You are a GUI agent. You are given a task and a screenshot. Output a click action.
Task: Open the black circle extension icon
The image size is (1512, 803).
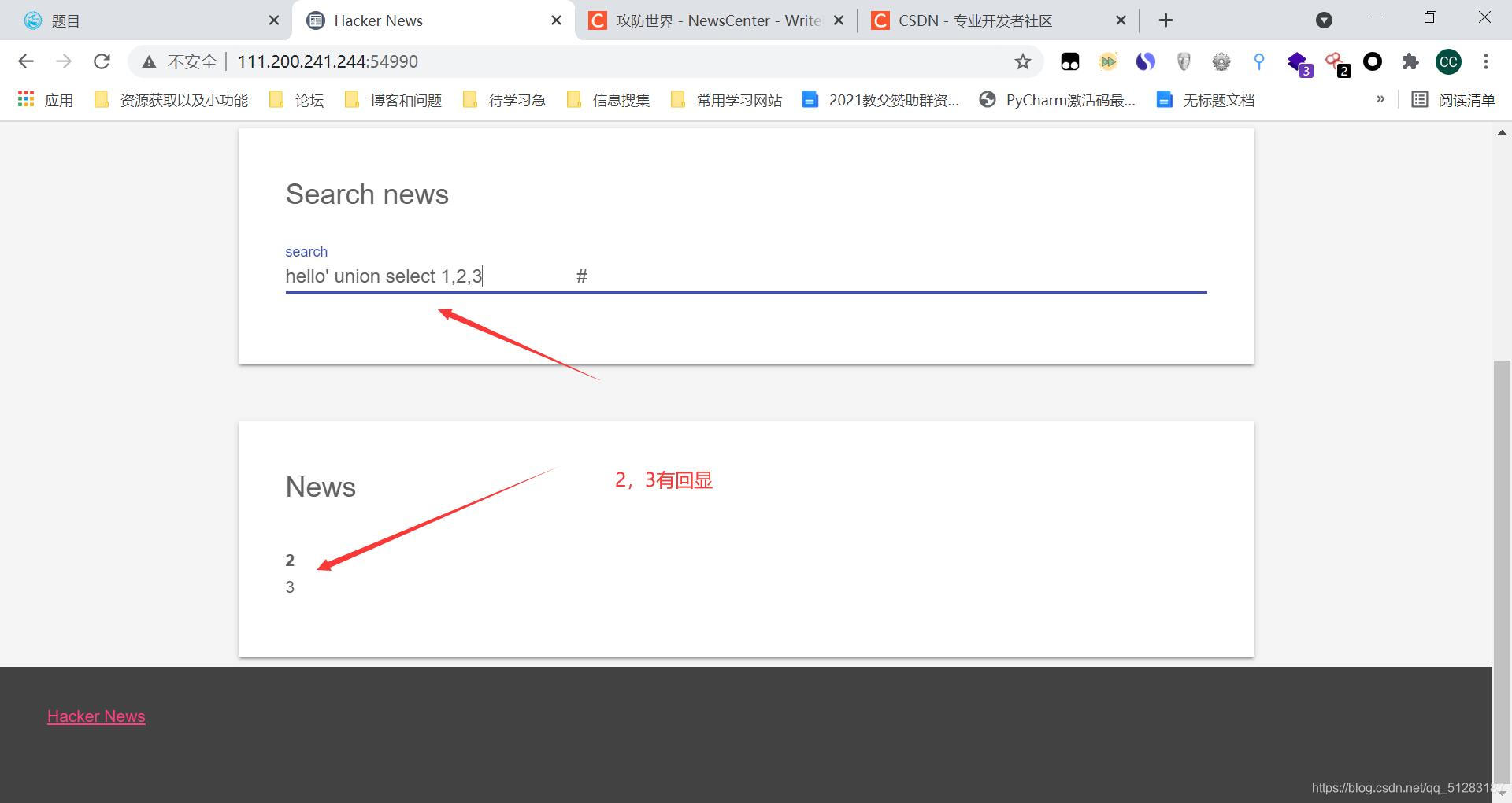point(1373,61)
